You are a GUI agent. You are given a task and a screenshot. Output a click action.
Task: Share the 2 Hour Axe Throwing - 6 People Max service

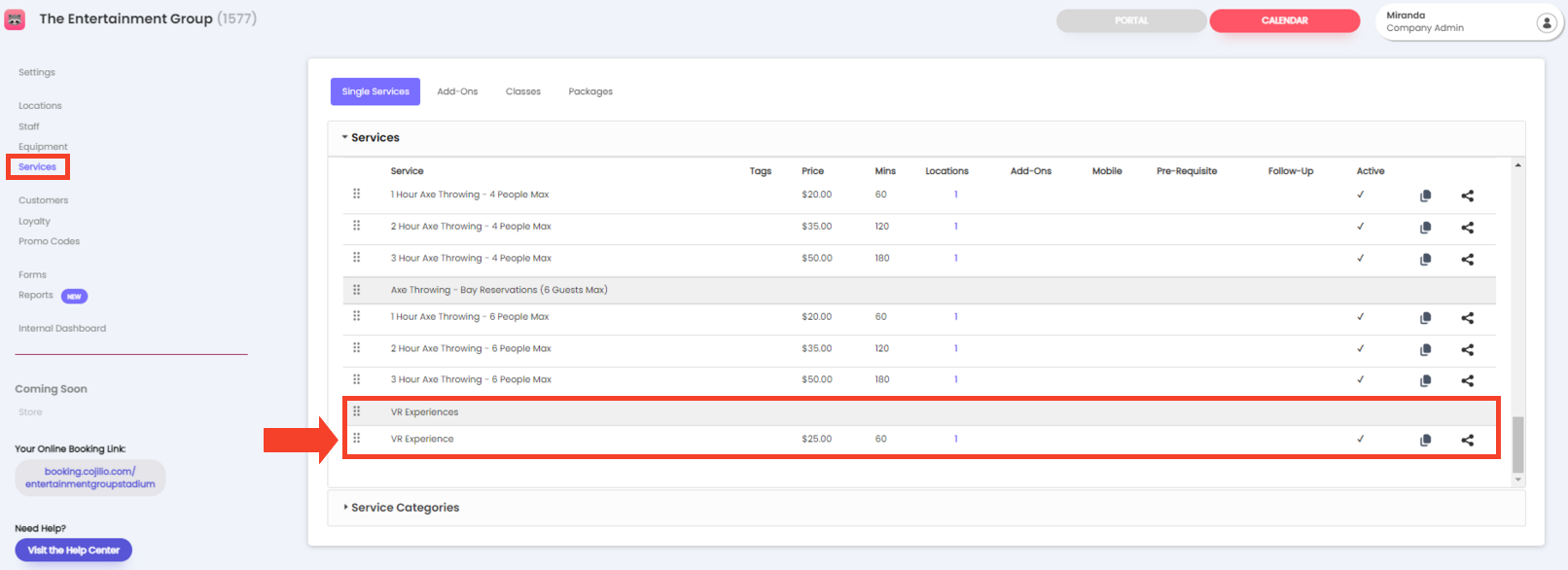[1467, 349]
